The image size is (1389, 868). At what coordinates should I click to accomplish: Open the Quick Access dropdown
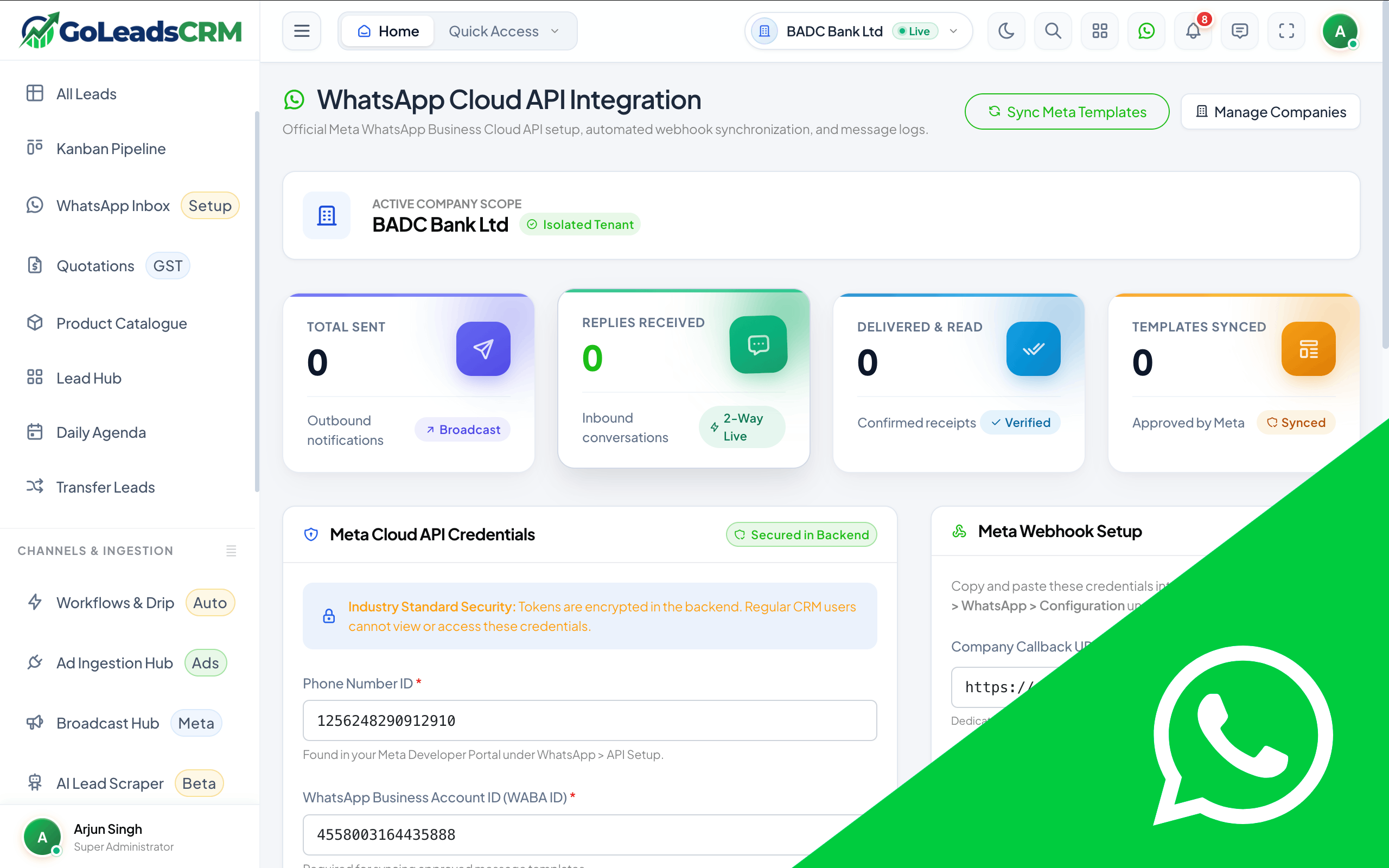point(504,31)
